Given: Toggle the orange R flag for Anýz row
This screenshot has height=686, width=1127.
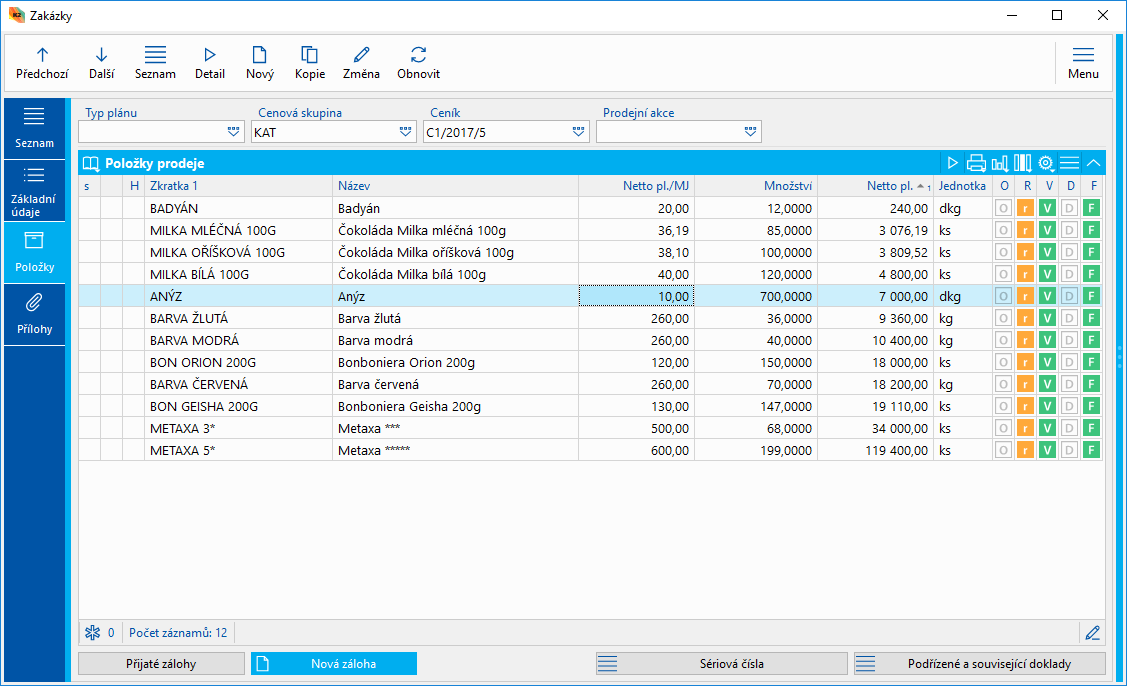Looking at the screenshot, I should (1025, 296).
